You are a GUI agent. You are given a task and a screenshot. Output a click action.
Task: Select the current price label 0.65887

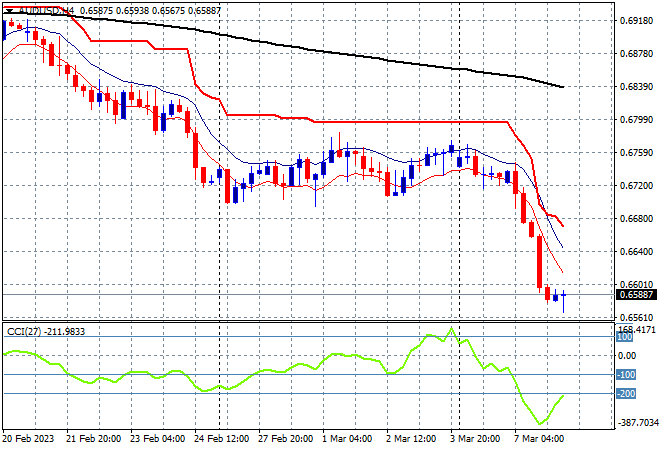tap(636, 295)
